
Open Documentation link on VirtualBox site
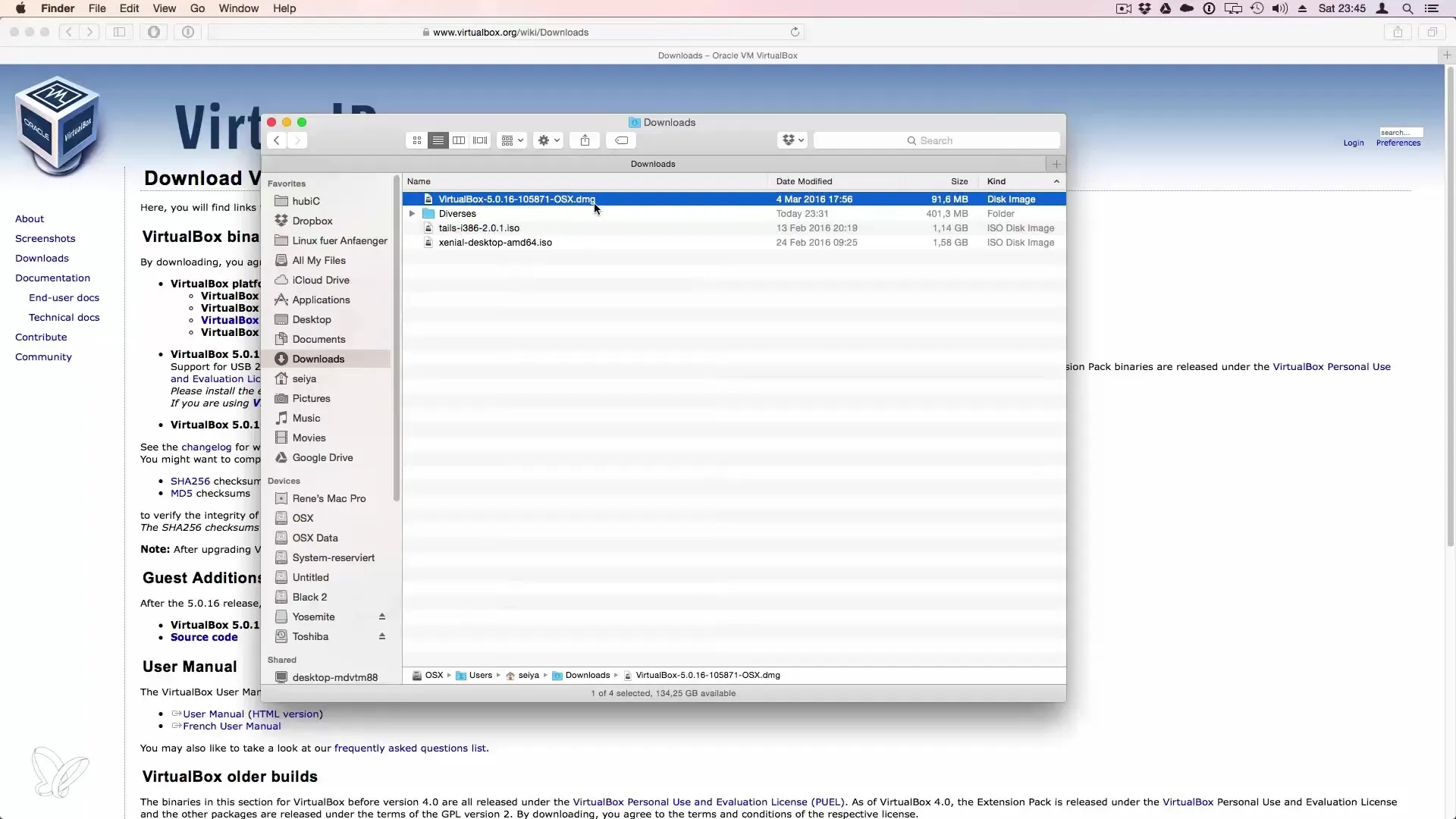52,278
